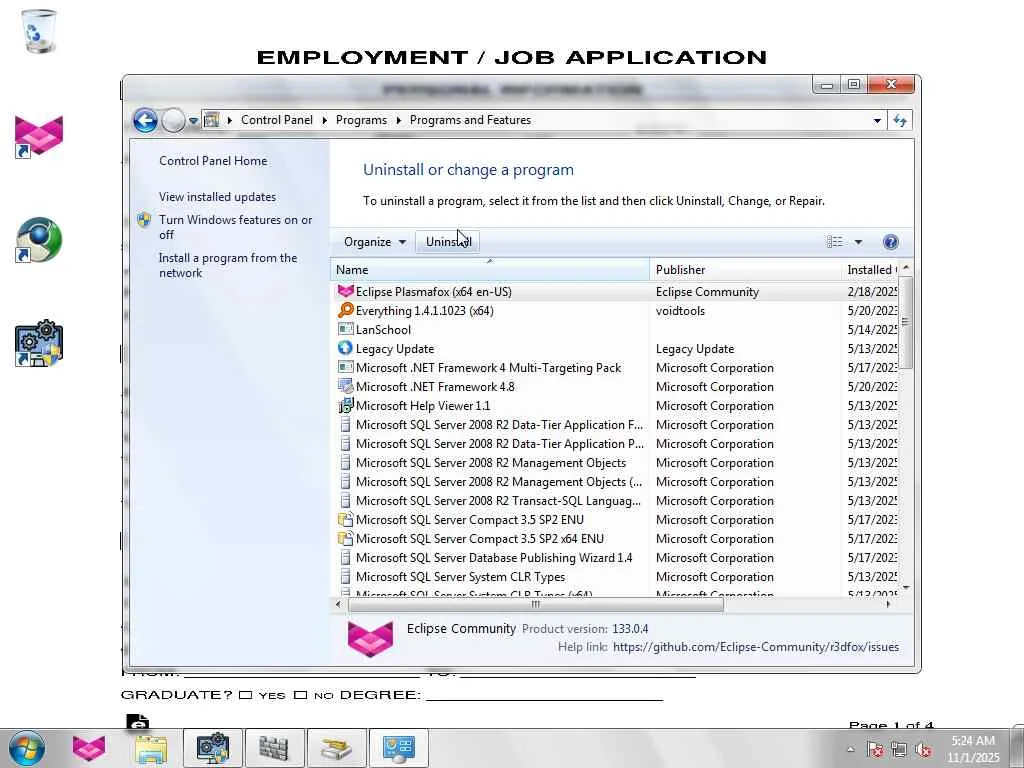Image resolution: width=1024 pixels, height=768 pixels.
Task: Click the Plasmafox desktop shortcut
Action: point(39,135)
